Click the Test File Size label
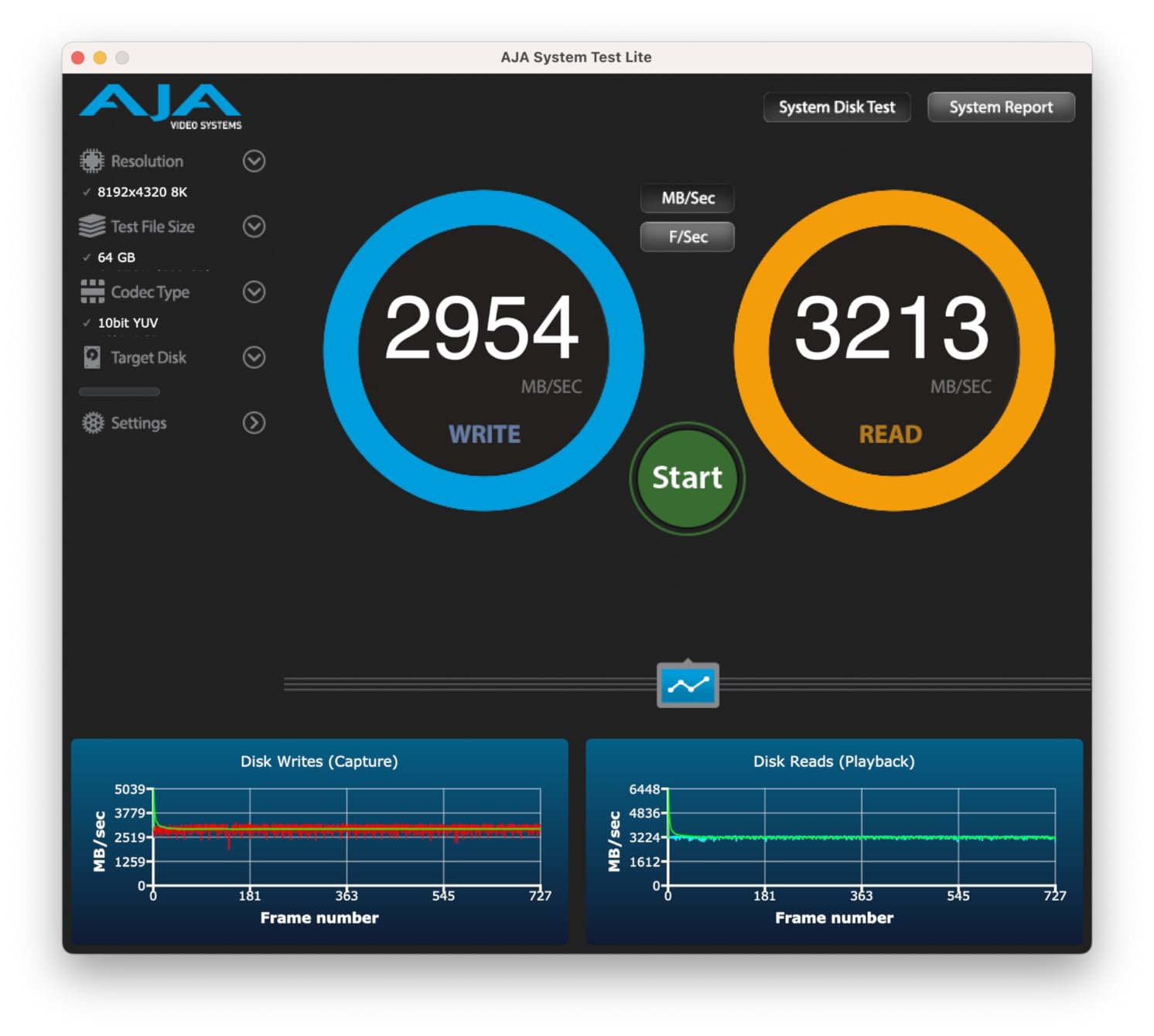 click(x=152, y=227)
